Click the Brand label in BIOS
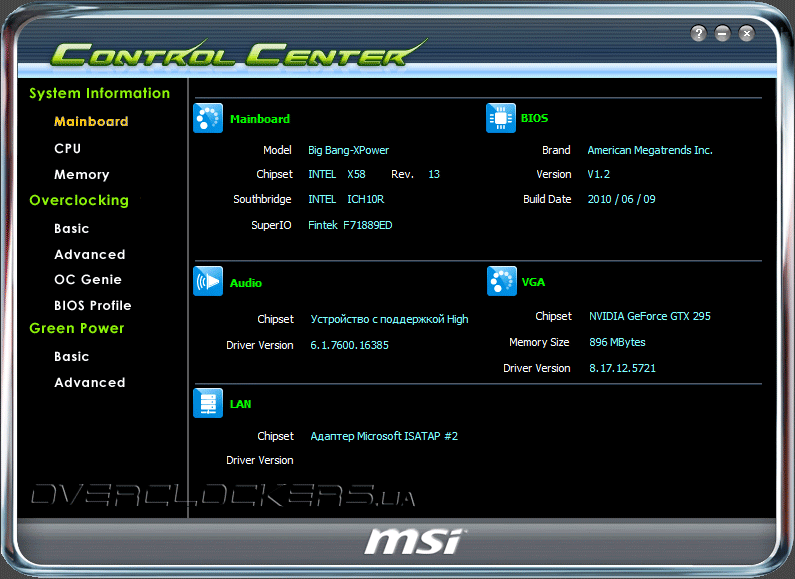The width and height of the screenshot is (795, 579). [x=556, y=150]
